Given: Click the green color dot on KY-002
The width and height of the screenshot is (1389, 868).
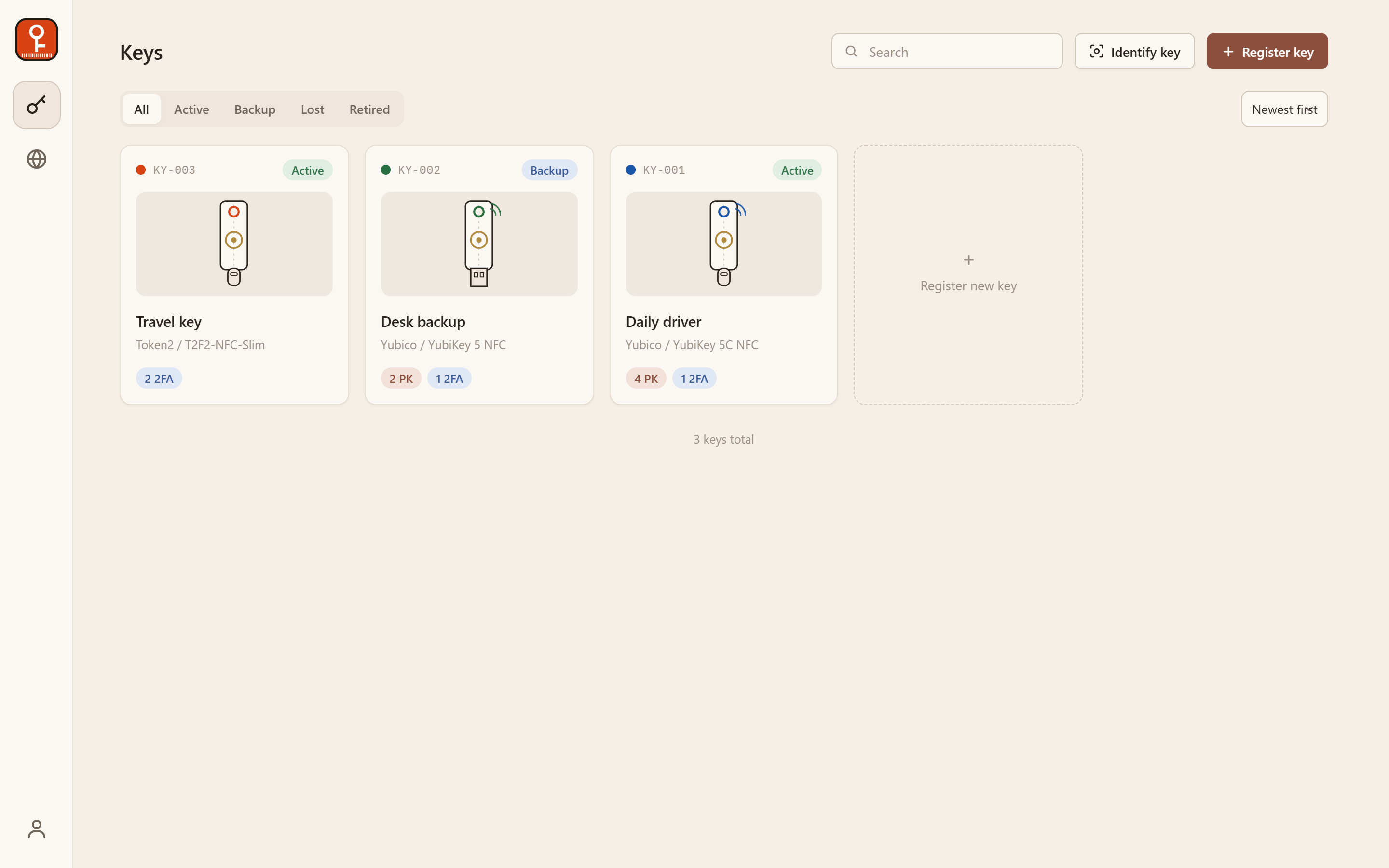Looking at the screenshot, I should pos(386,170).
